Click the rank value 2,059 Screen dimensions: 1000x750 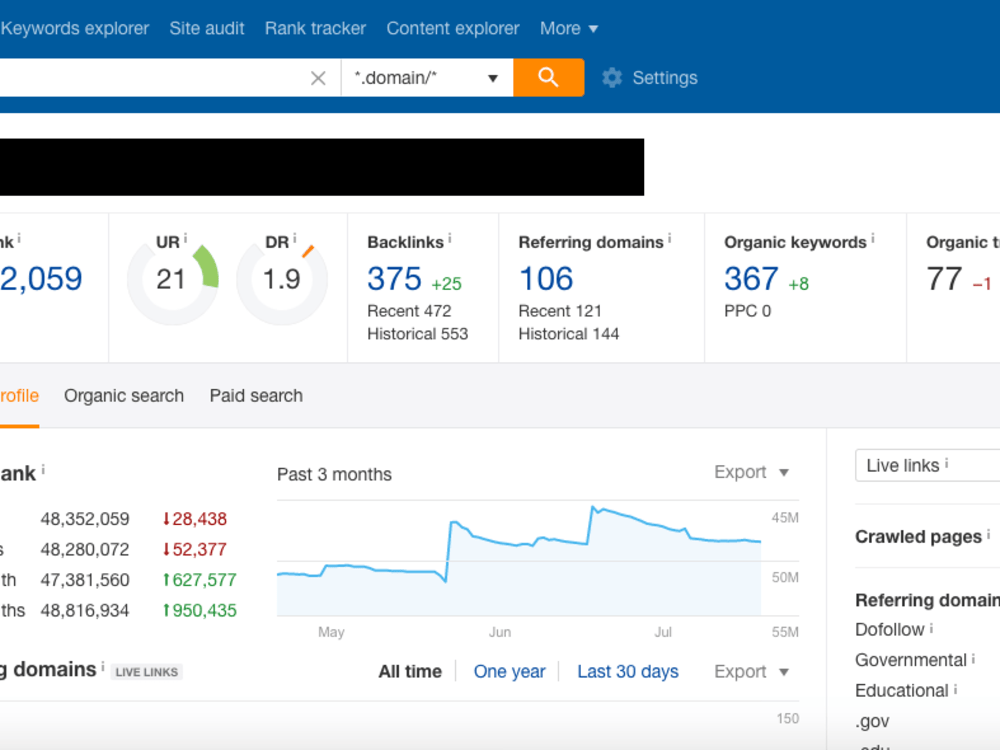click(x=41, y=279)
